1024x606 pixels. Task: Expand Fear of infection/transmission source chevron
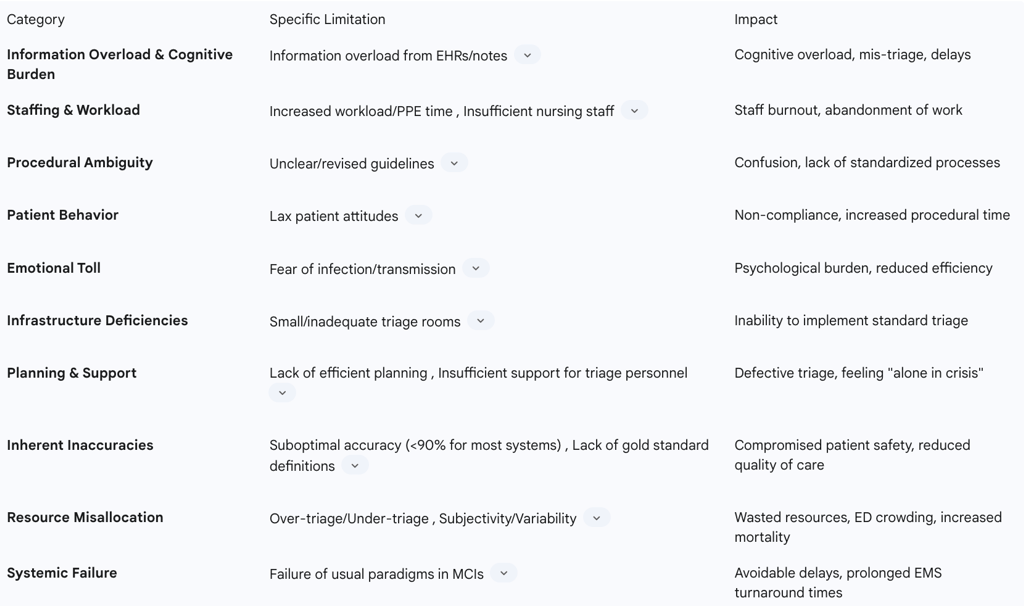476,269
